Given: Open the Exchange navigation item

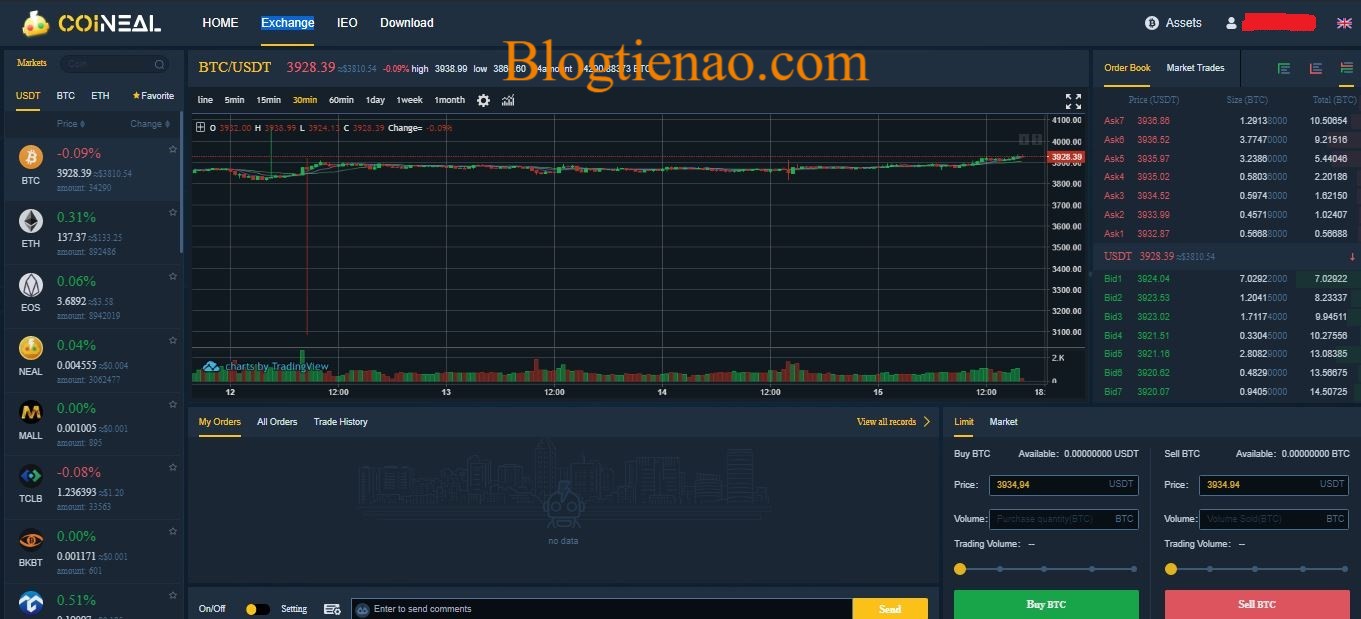Looking at the screenshot, I should point(287,23).
